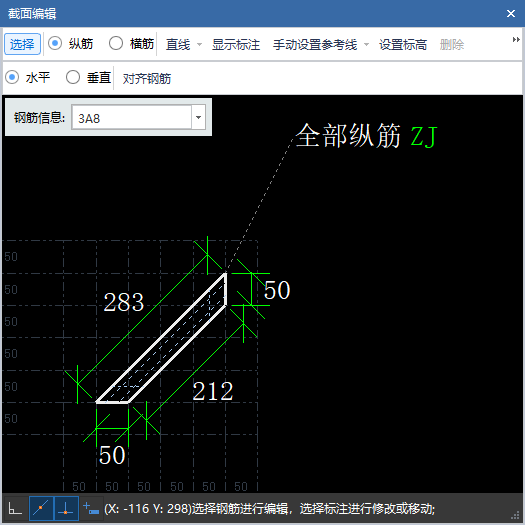Image resolution: width=525 pixels, height=525 pixels.
Task: Select the right-side 50 dimension label
Action: 277,290
